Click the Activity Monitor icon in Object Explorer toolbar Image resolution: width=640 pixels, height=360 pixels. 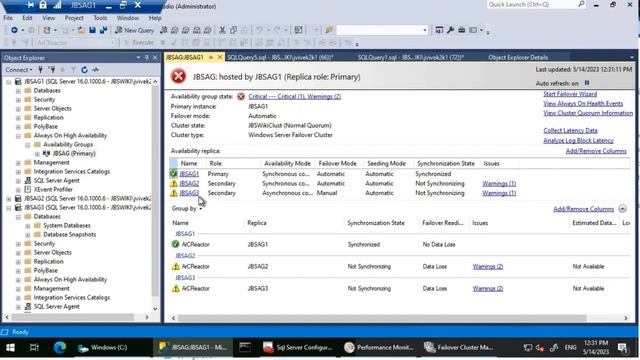[x=96, y=70]
